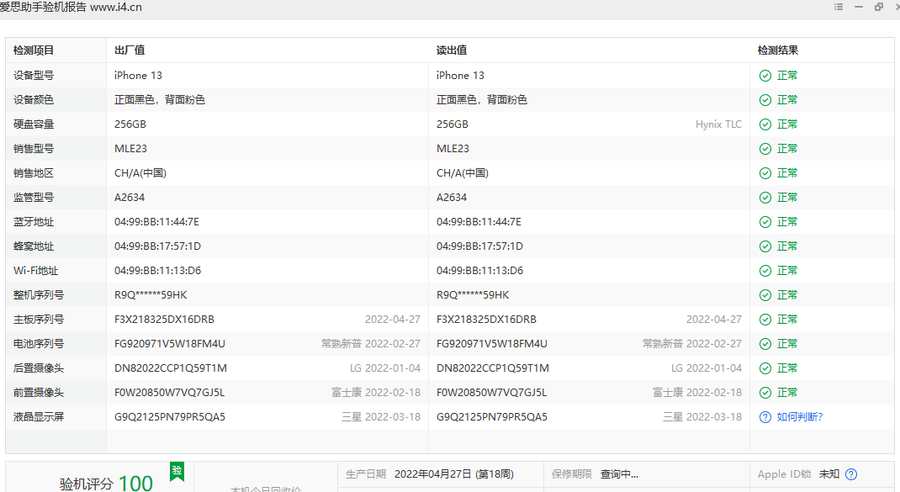Click read cellular address 04:99:BB:17:57:1D
900x492 pixels.
[480, 246]
